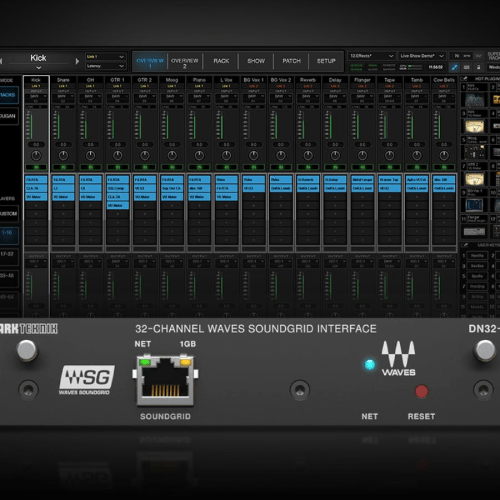500x500 pixels.
Task: Select the GTR 1 channel header
Action: click(x=117, y=80)
